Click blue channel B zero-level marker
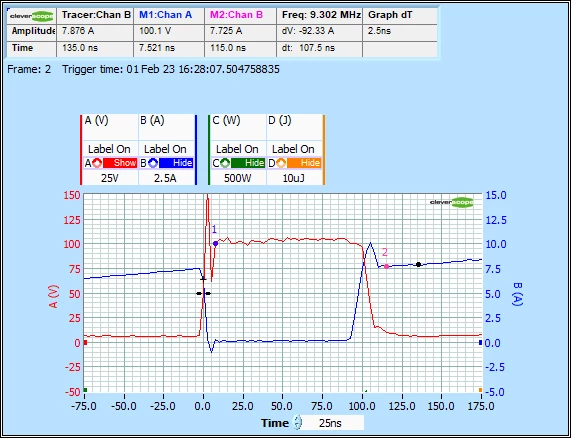The height and width of the screenshot is (438, 571). tap(480, 343)
